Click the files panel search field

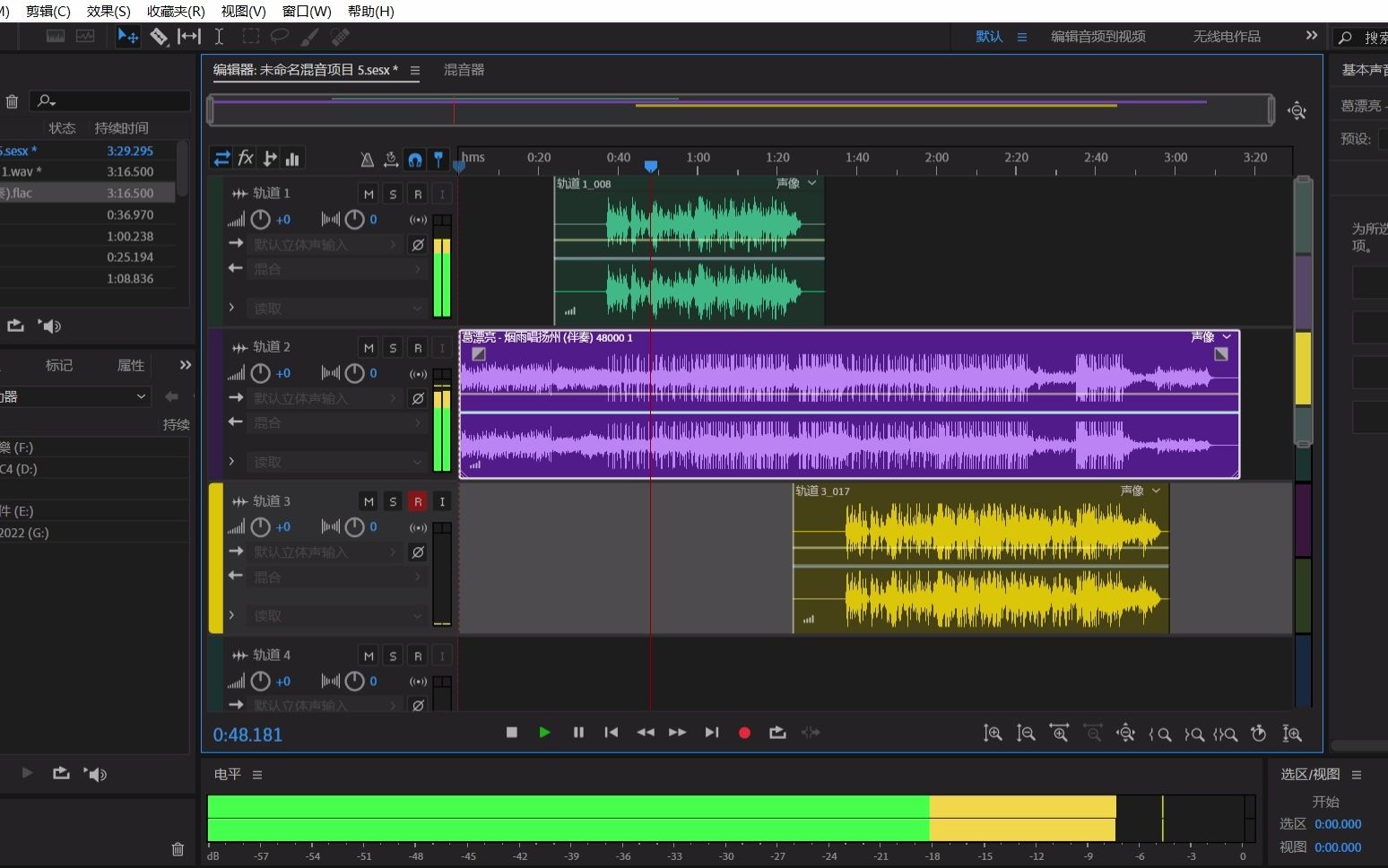pyautogui.click(x=109, y=101)
